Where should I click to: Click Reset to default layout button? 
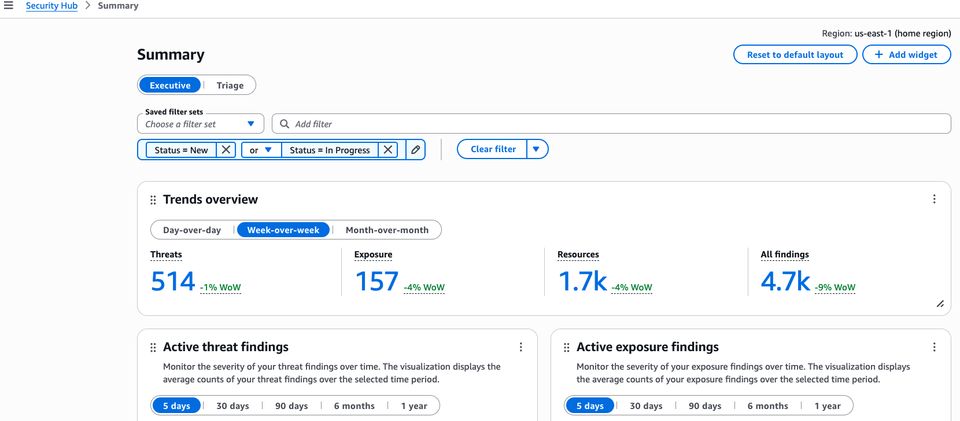point(795,55)
